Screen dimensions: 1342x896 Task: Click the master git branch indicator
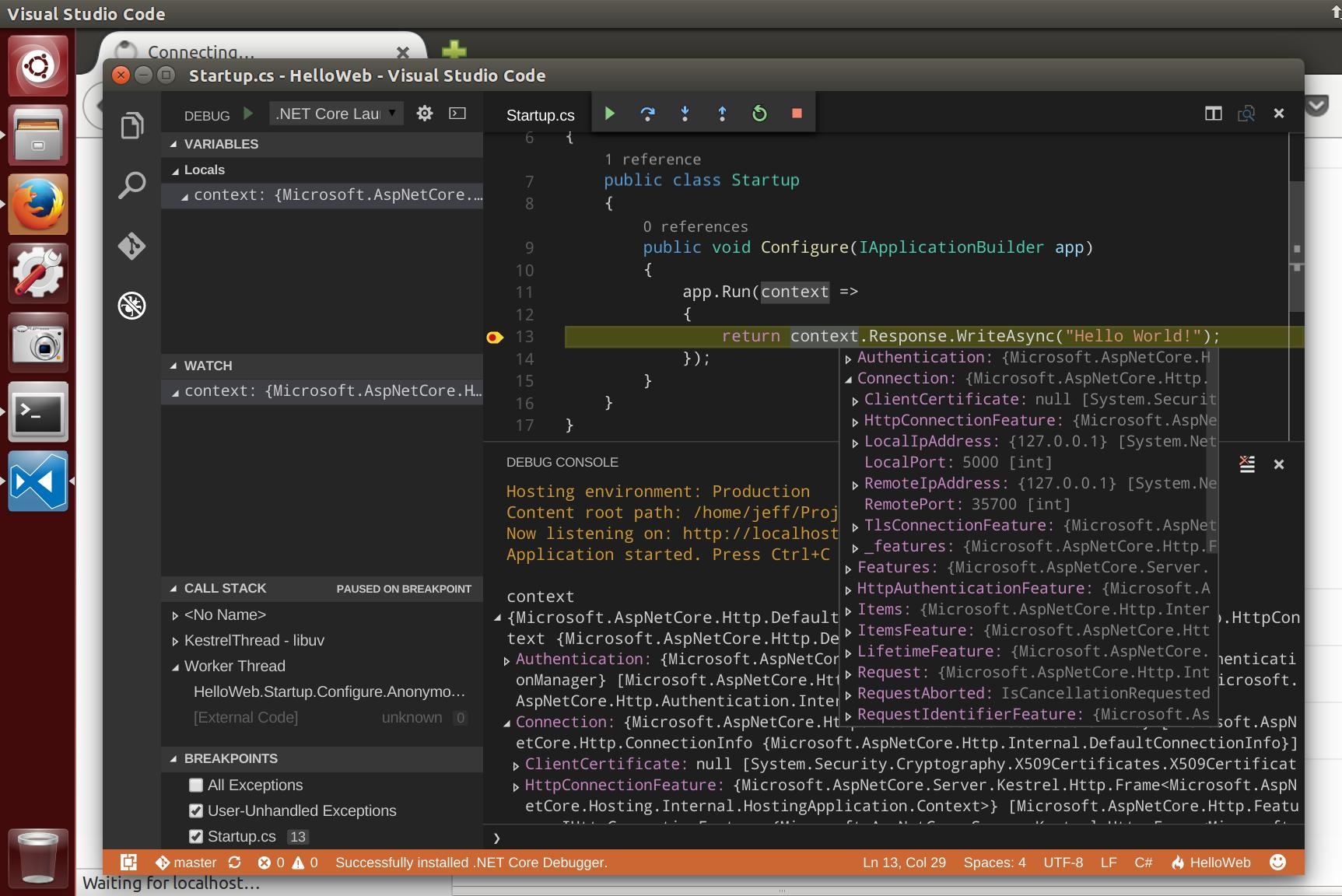tap(186, 863)
